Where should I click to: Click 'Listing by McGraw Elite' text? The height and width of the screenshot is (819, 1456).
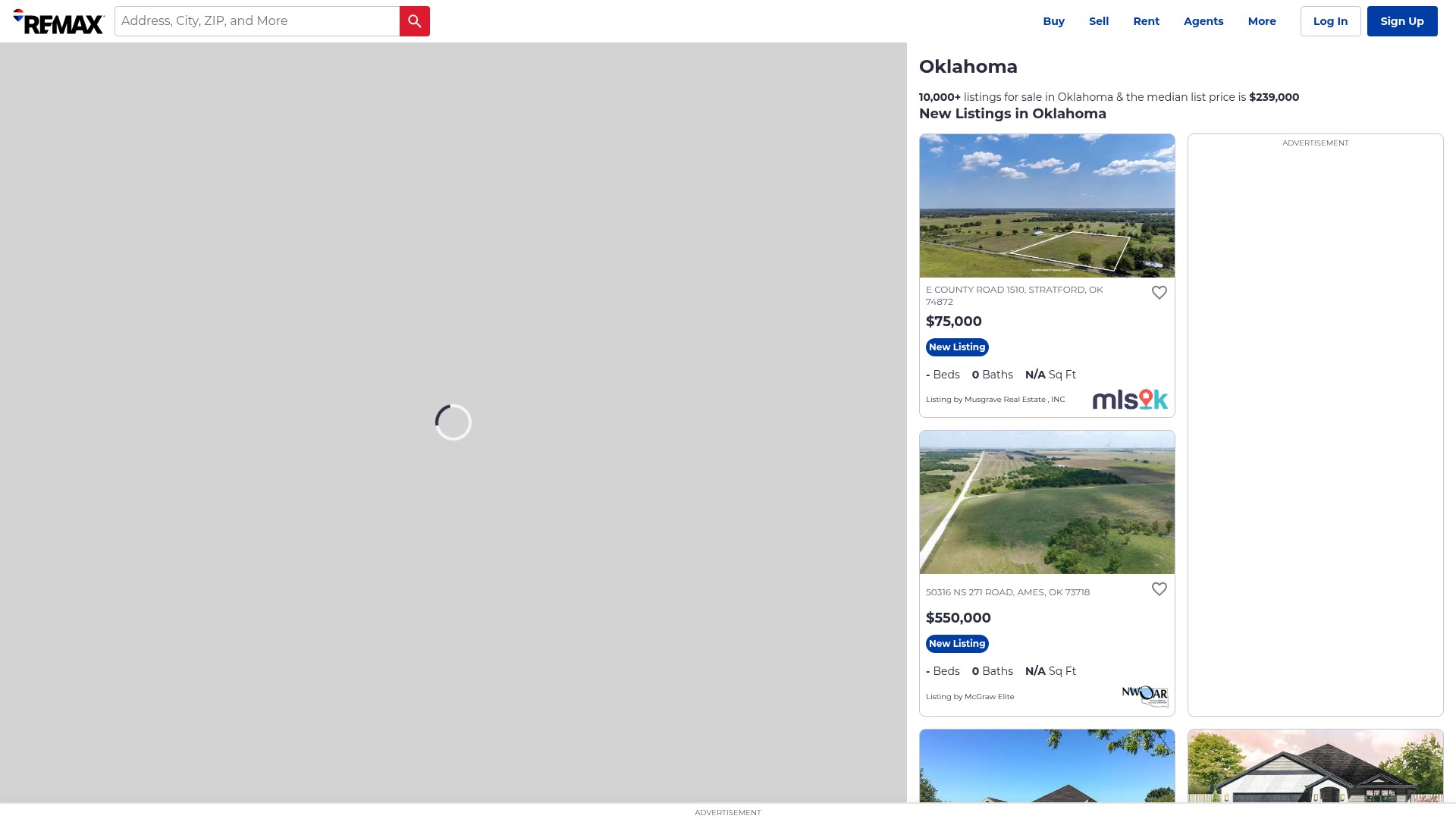click(970, 697)
